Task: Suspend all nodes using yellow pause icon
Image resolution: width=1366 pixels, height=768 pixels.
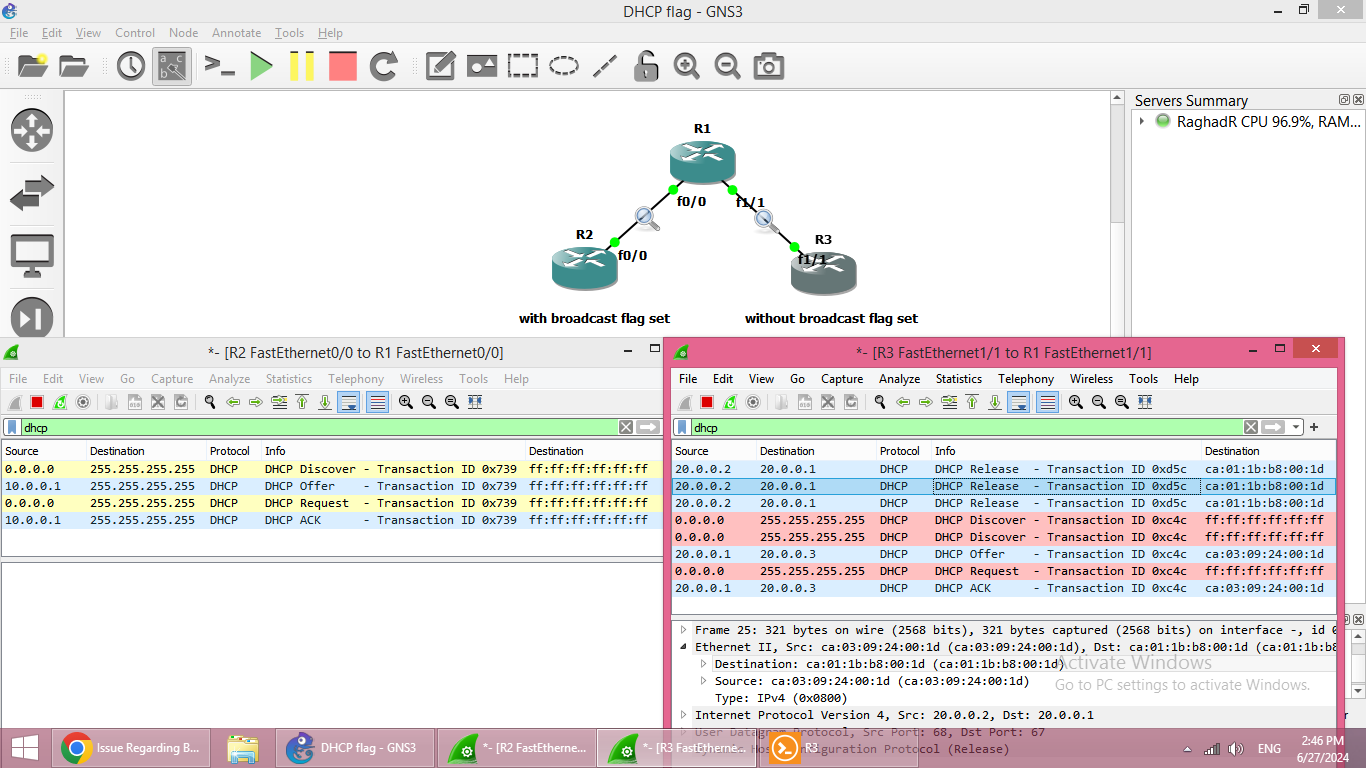Action: [301, 67]
